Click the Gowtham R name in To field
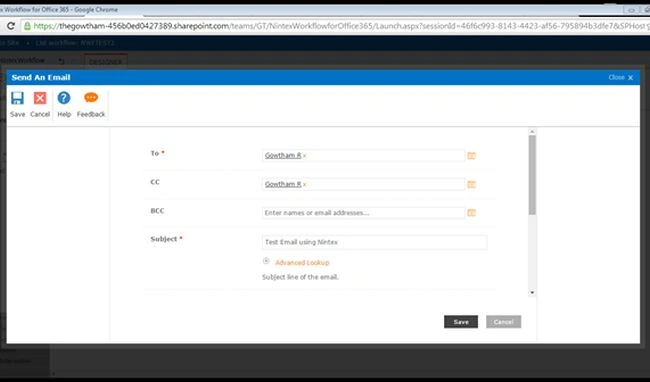Screen dimensions: 650x382 283,156
